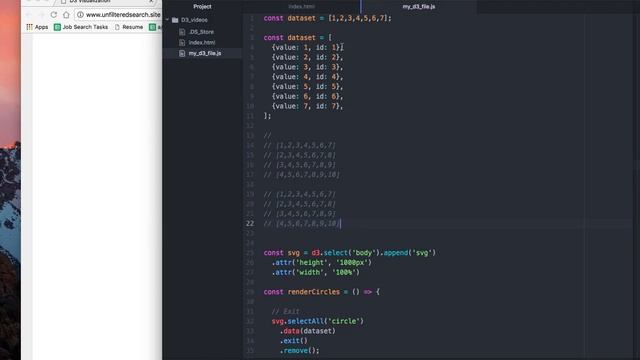Open .DS_Store in the project tree

tap(201, 31)
